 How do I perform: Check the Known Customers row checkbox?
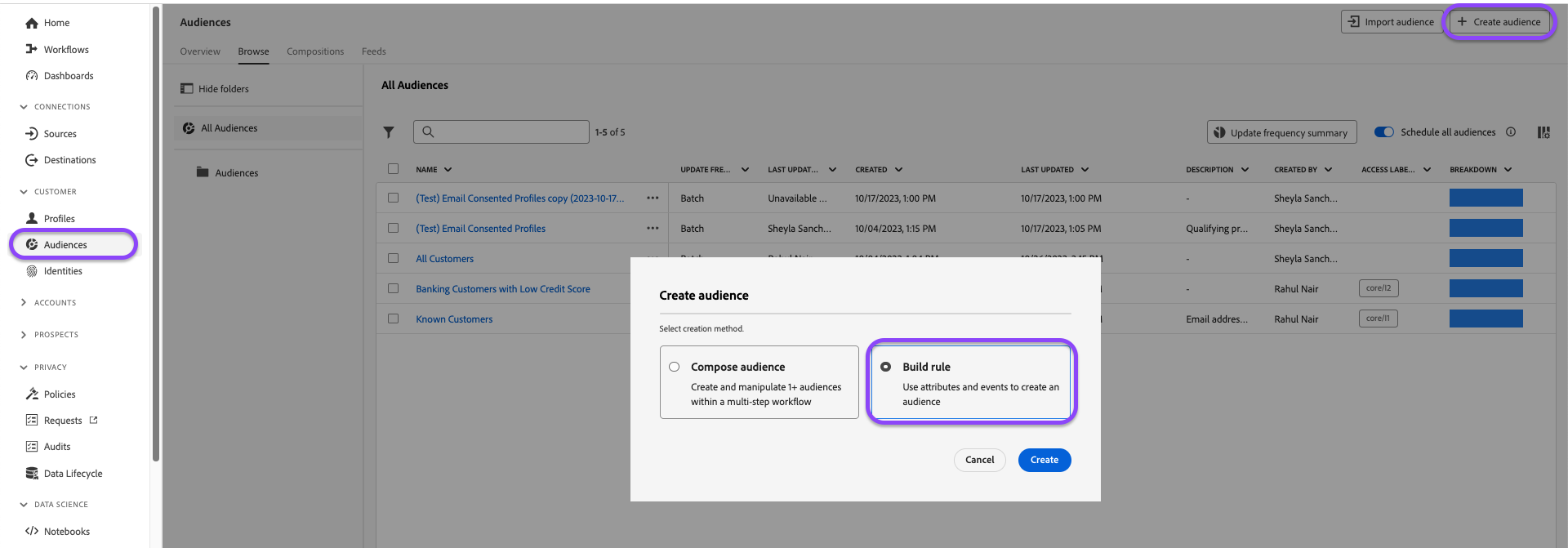pyautogui.click(x=393, y=319)
